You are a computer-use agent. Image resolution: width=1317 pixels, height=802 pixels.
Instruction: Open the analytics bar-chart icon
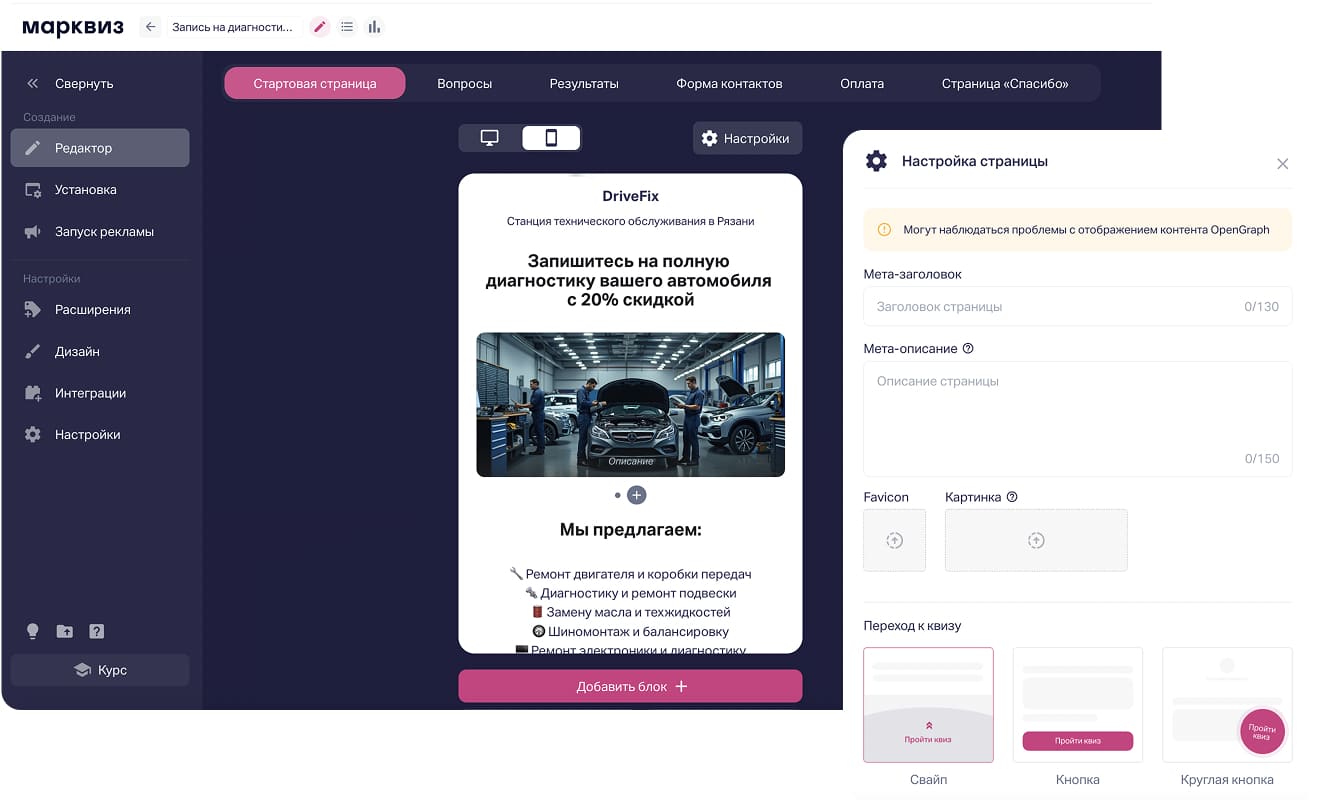374,26
